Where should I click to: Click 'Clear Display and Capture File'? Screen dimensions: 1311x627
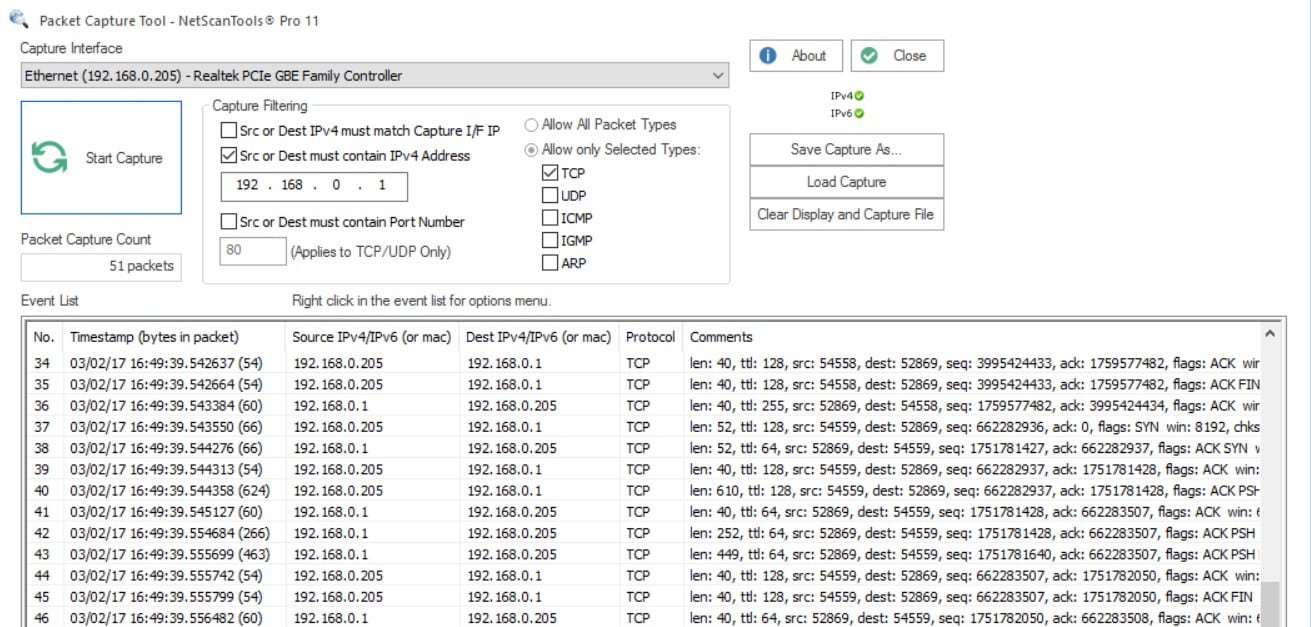tap(845, 214)
